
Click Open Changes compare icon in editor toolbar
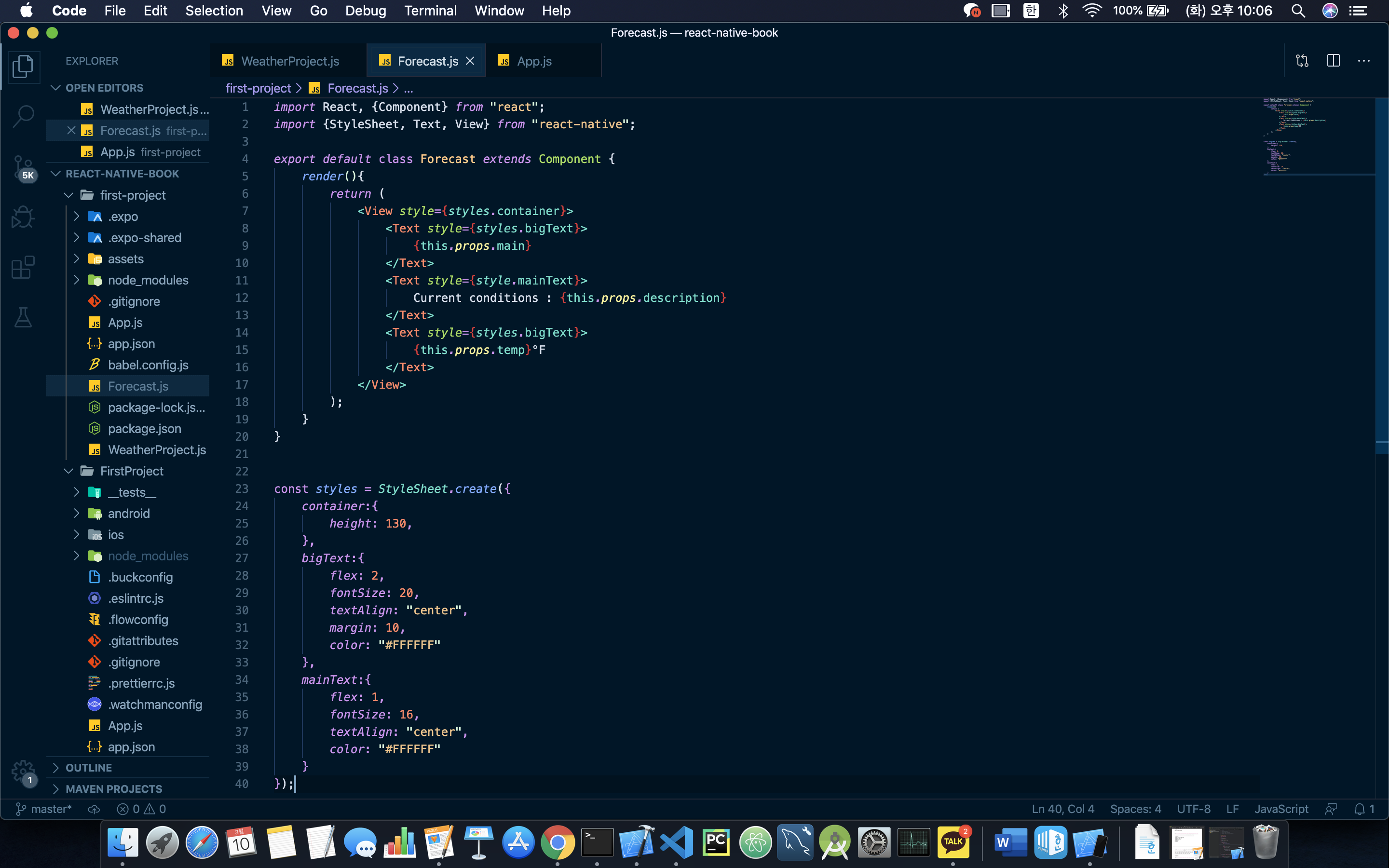point(1302,61)
